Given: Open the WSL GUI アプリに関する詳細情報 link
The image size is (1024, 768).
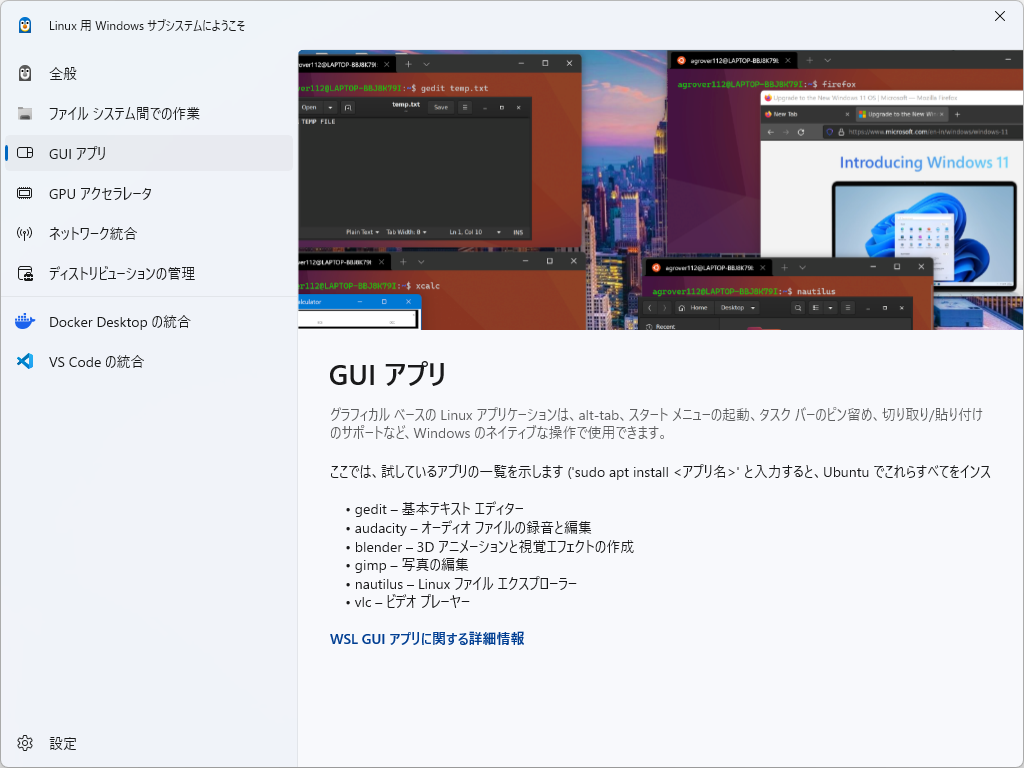Looking at the screenshot, I should click(427, 638).
